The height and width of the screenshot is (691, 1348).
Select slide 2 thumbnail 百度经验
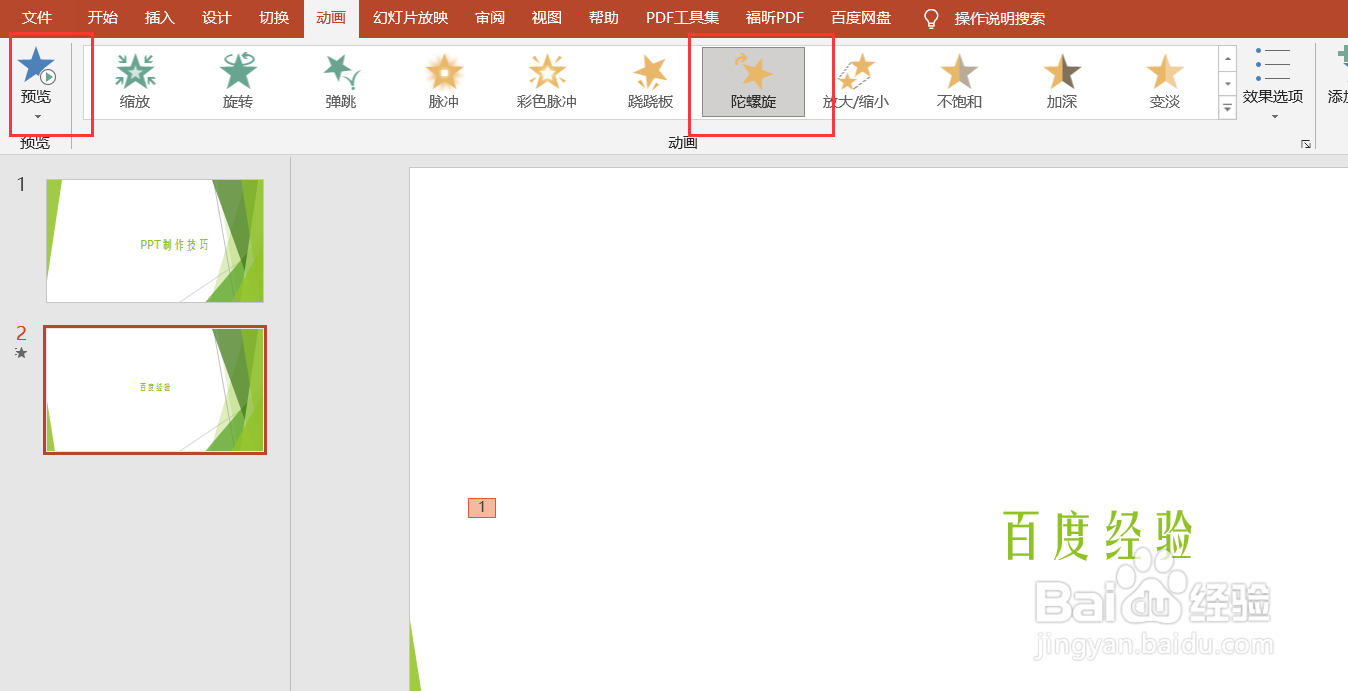[x=155, y=390]
